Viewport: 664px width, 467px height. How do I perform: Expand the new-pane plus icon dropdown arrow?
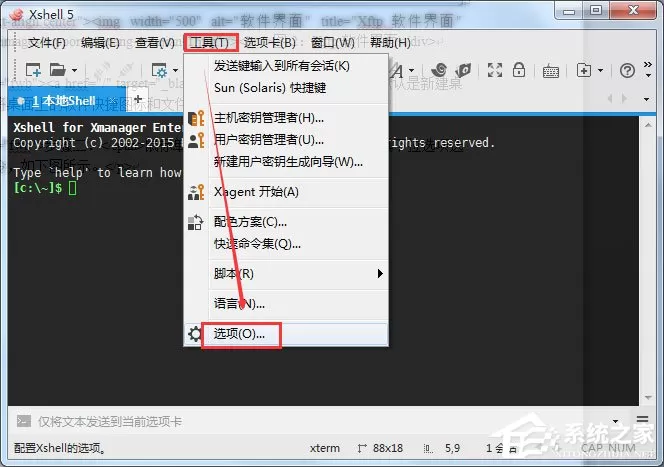coord(600,70)
